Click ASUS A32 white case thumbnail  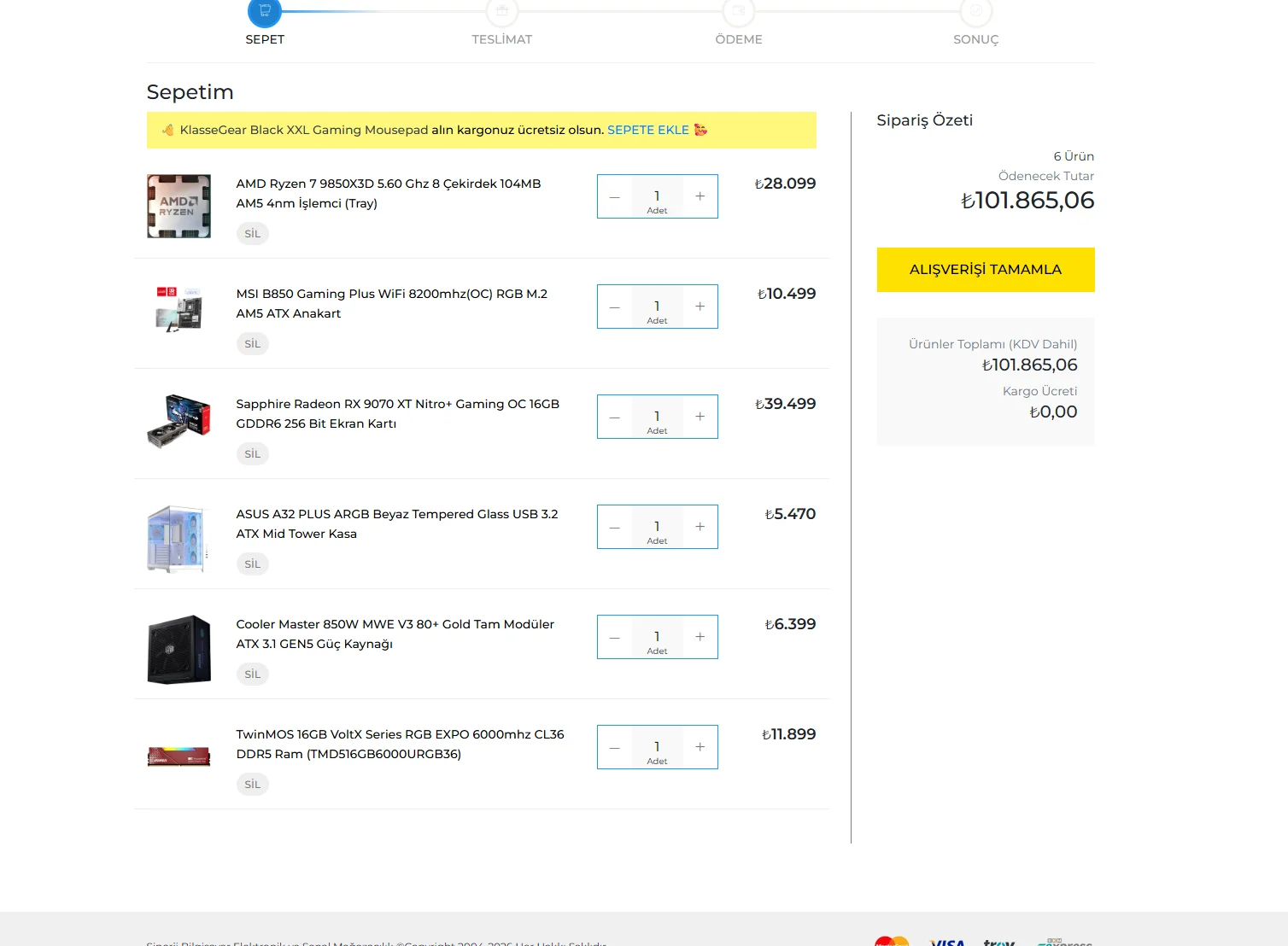[179, 539]
